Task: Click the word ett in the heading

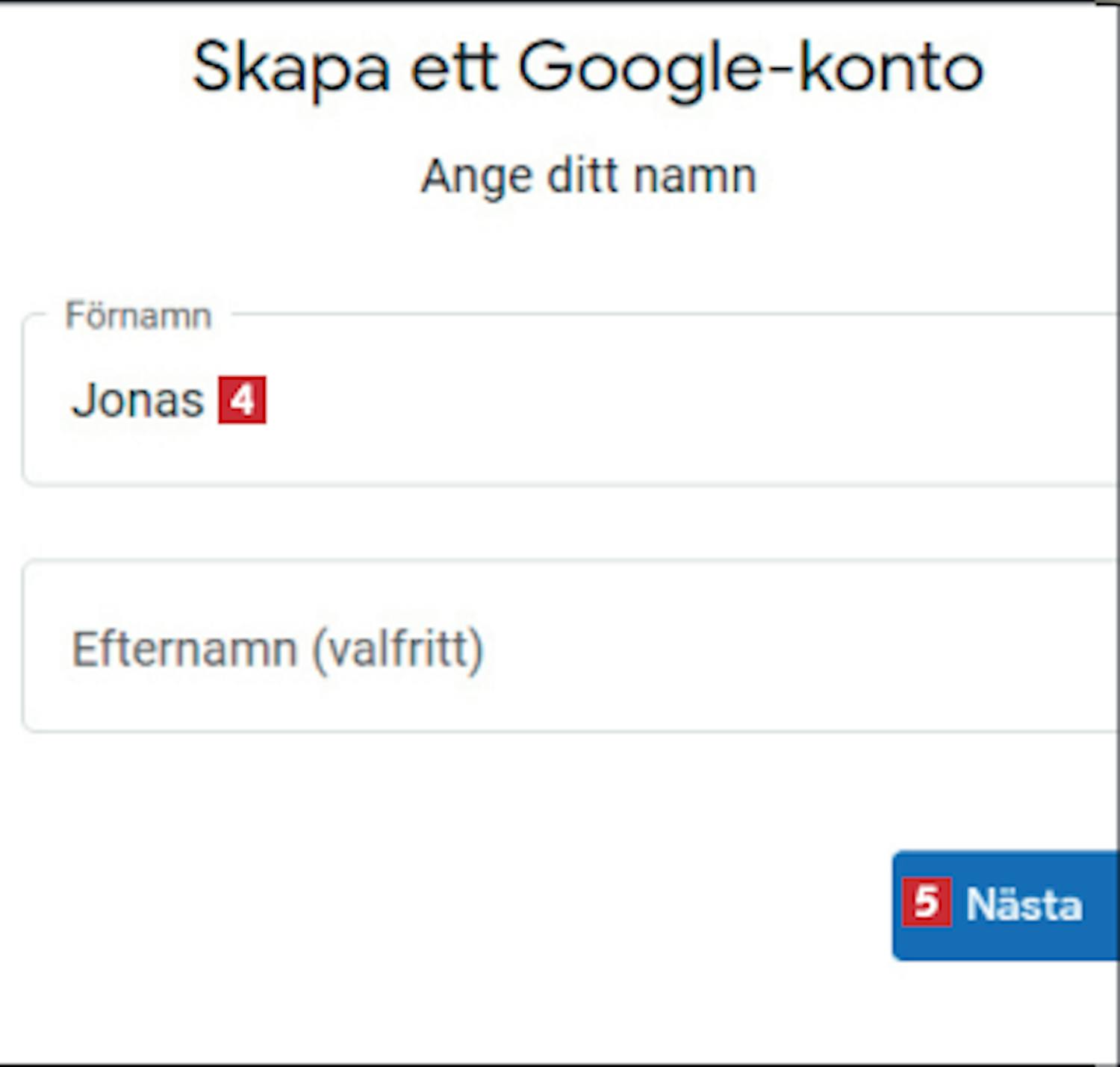Action: (454, 69)
